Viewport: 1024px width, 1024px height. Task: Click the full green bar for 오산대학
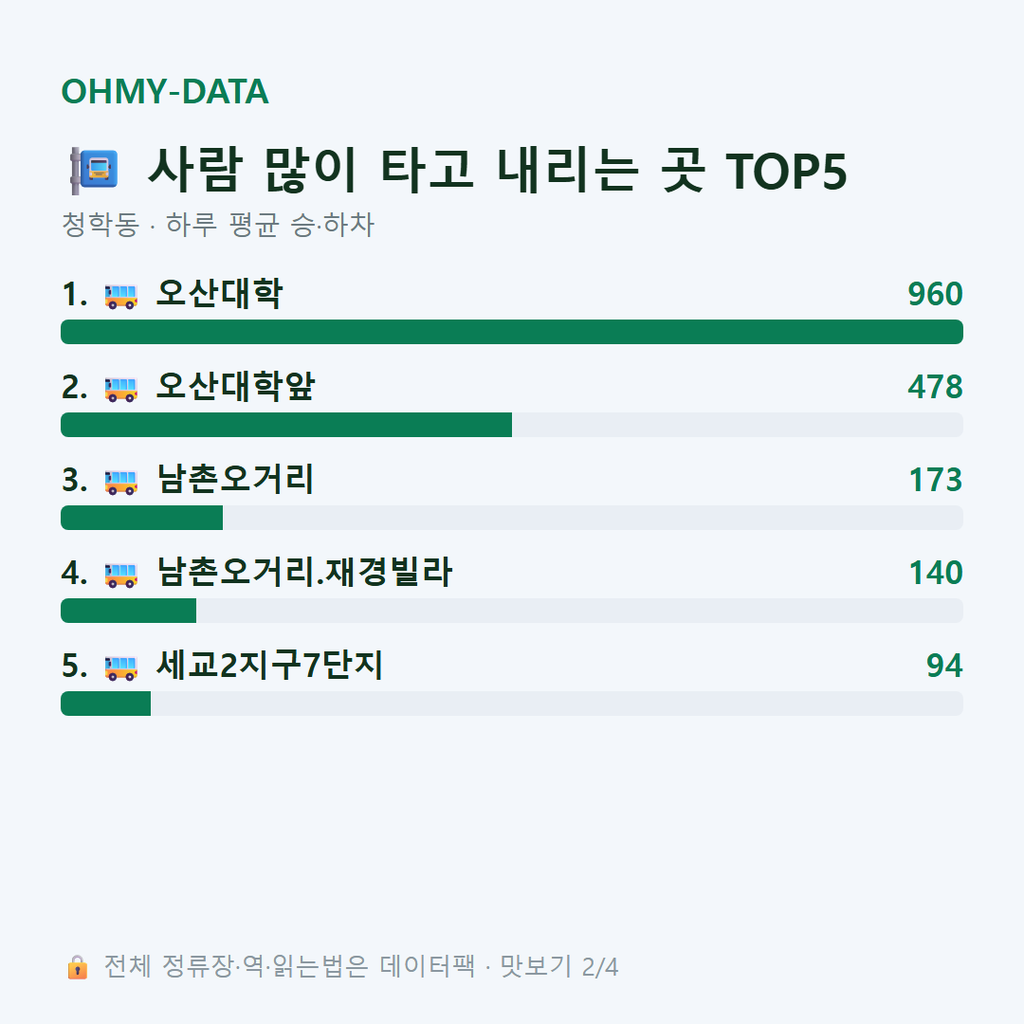pos(512,332)
